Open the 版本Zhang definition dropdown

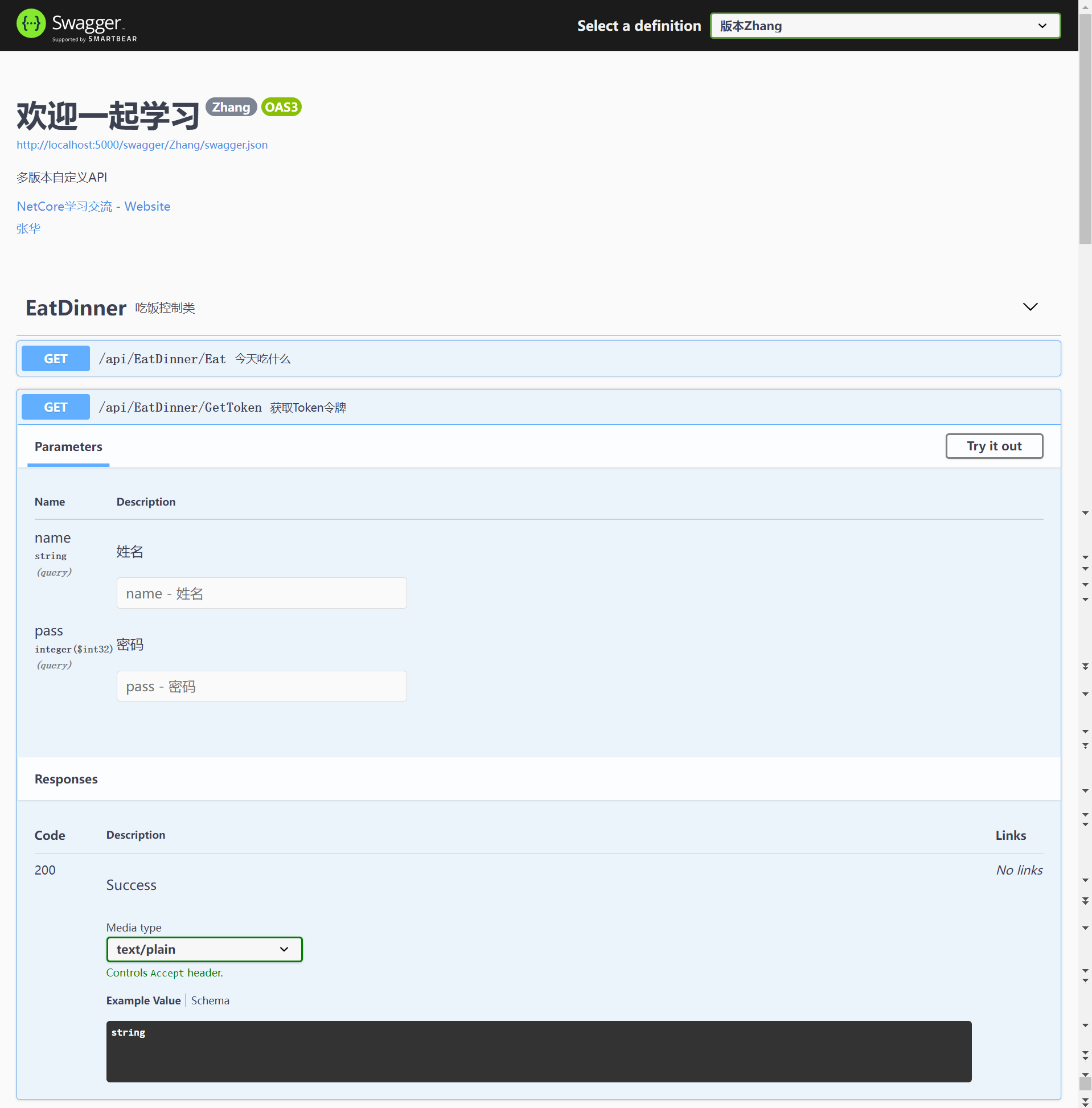tap(885, 26)
